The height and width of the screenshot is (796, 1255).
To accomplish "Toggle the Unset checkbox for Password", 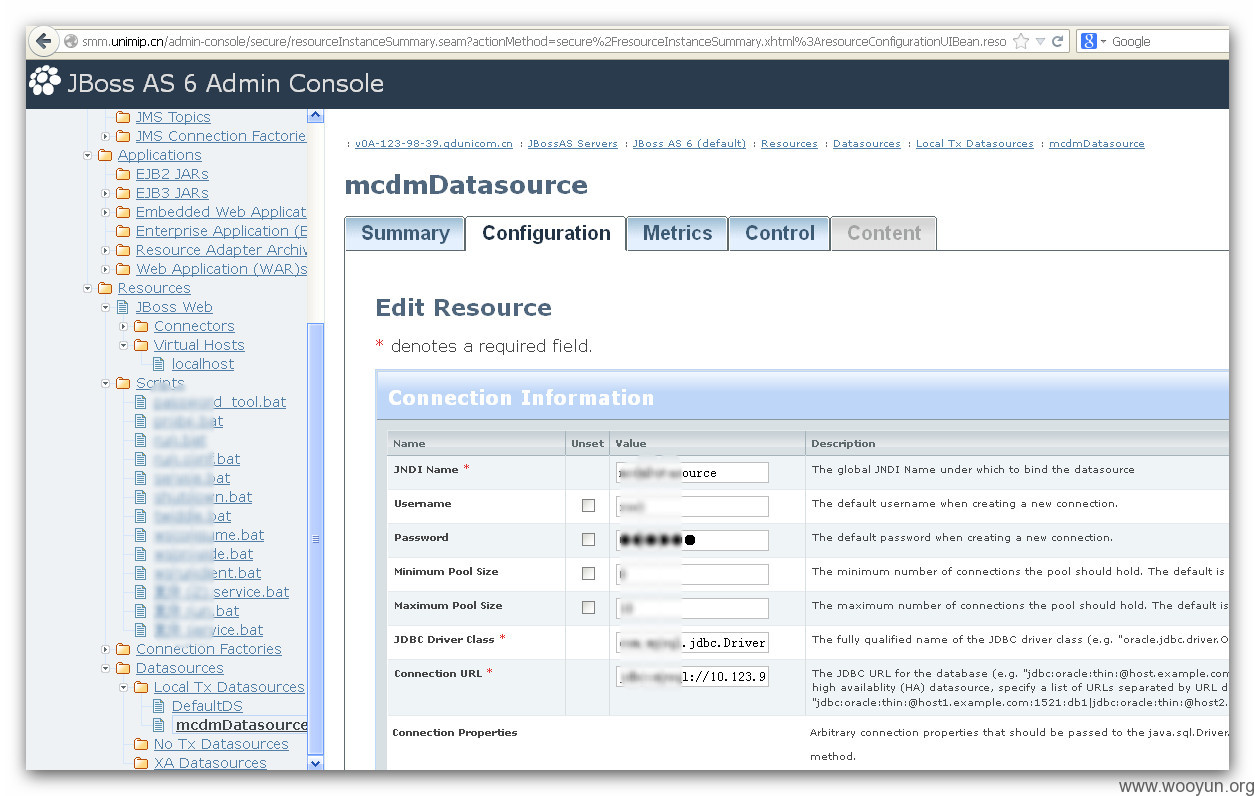I will [x=588, y=539].
